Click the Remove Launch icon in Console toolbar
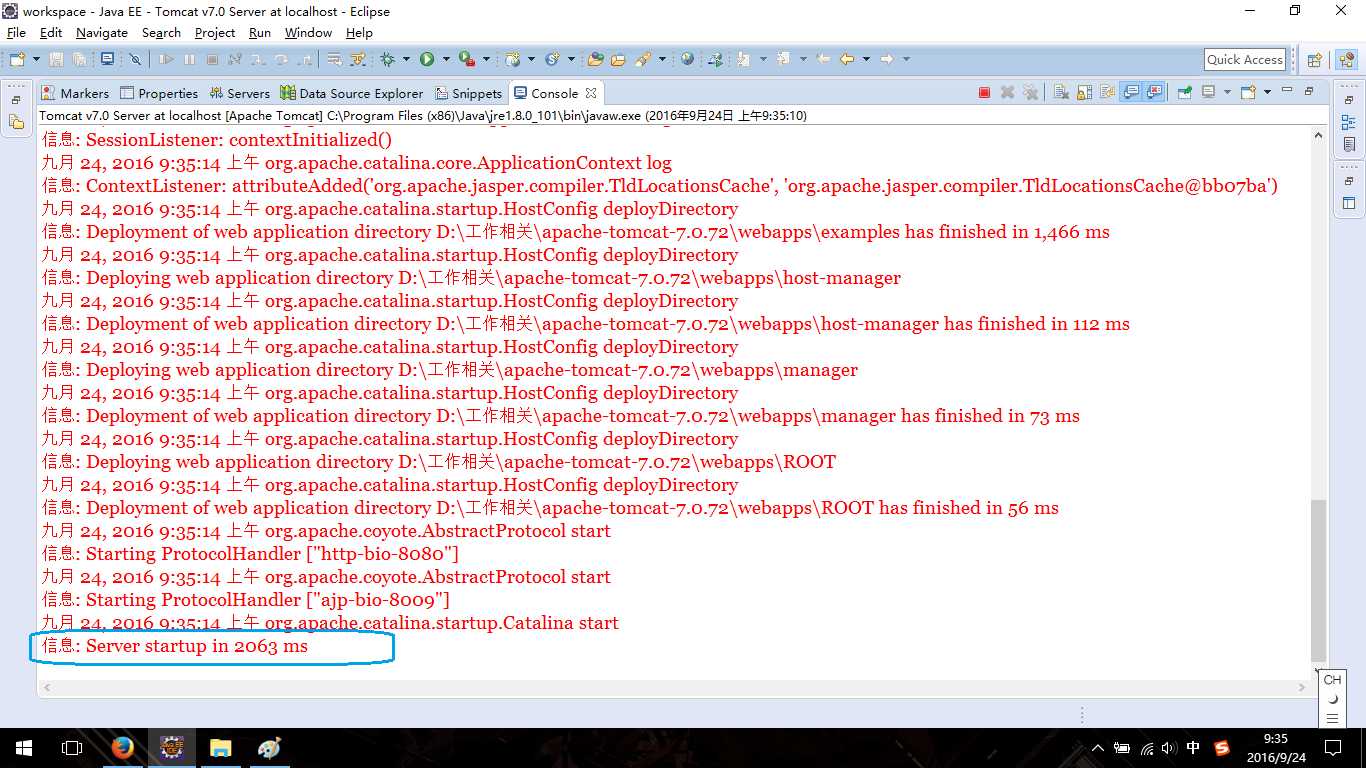 coord(1007,92)
